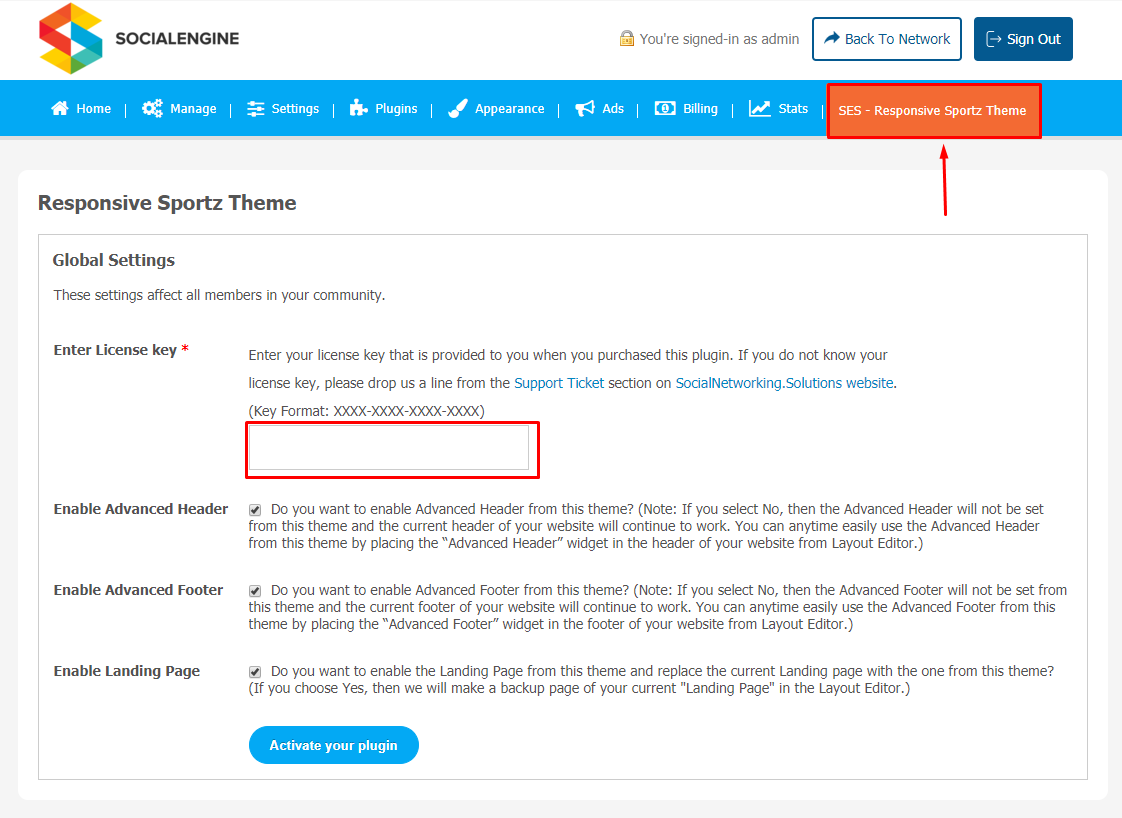Screen dimensions: 1122x818
Task: Click "These settings affect all members" text
Action: pyautogui.click(x=219, y=295)
